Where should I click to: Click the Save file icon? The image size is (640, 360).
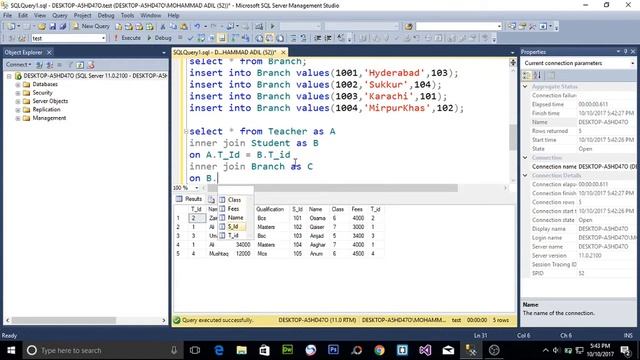52,27
